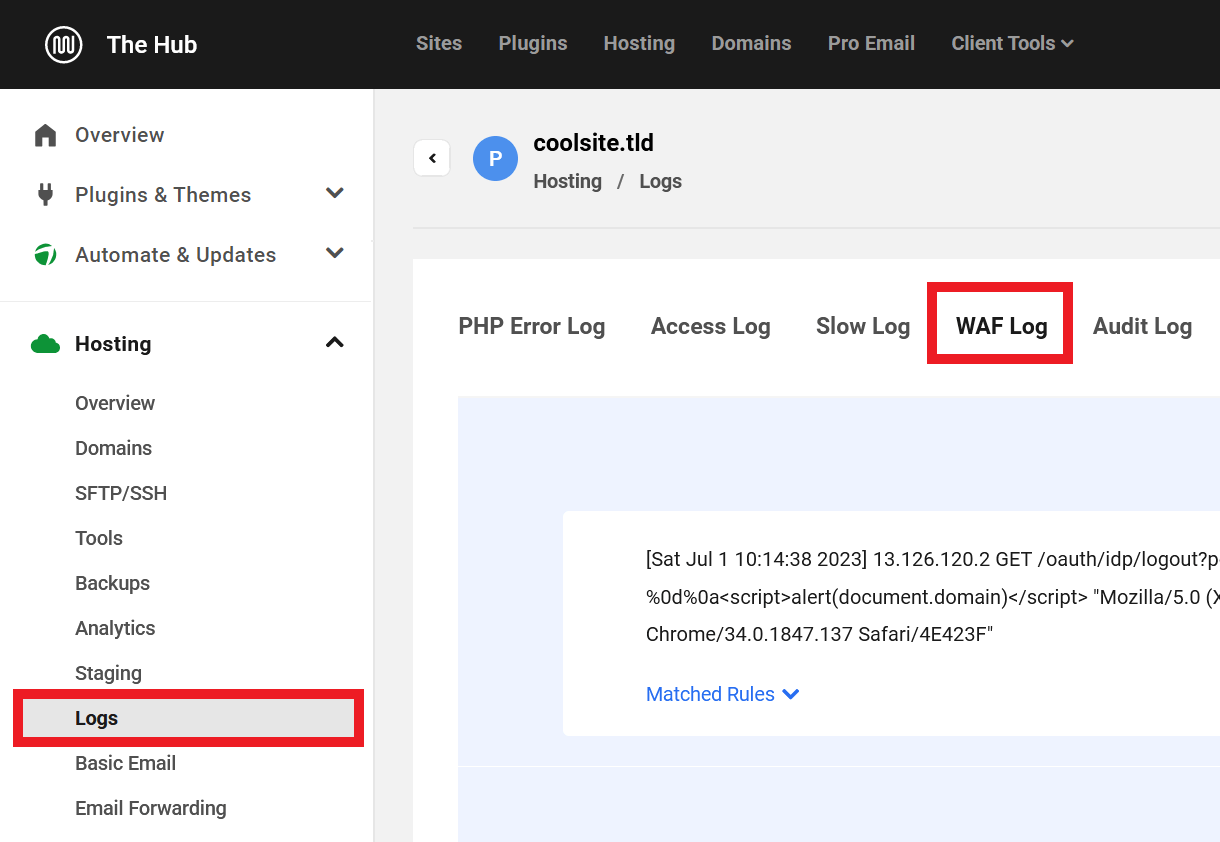Open the Client Tools dropdown menu
The width and height of the screenshot is (1220, 842).
point(1012,44)
